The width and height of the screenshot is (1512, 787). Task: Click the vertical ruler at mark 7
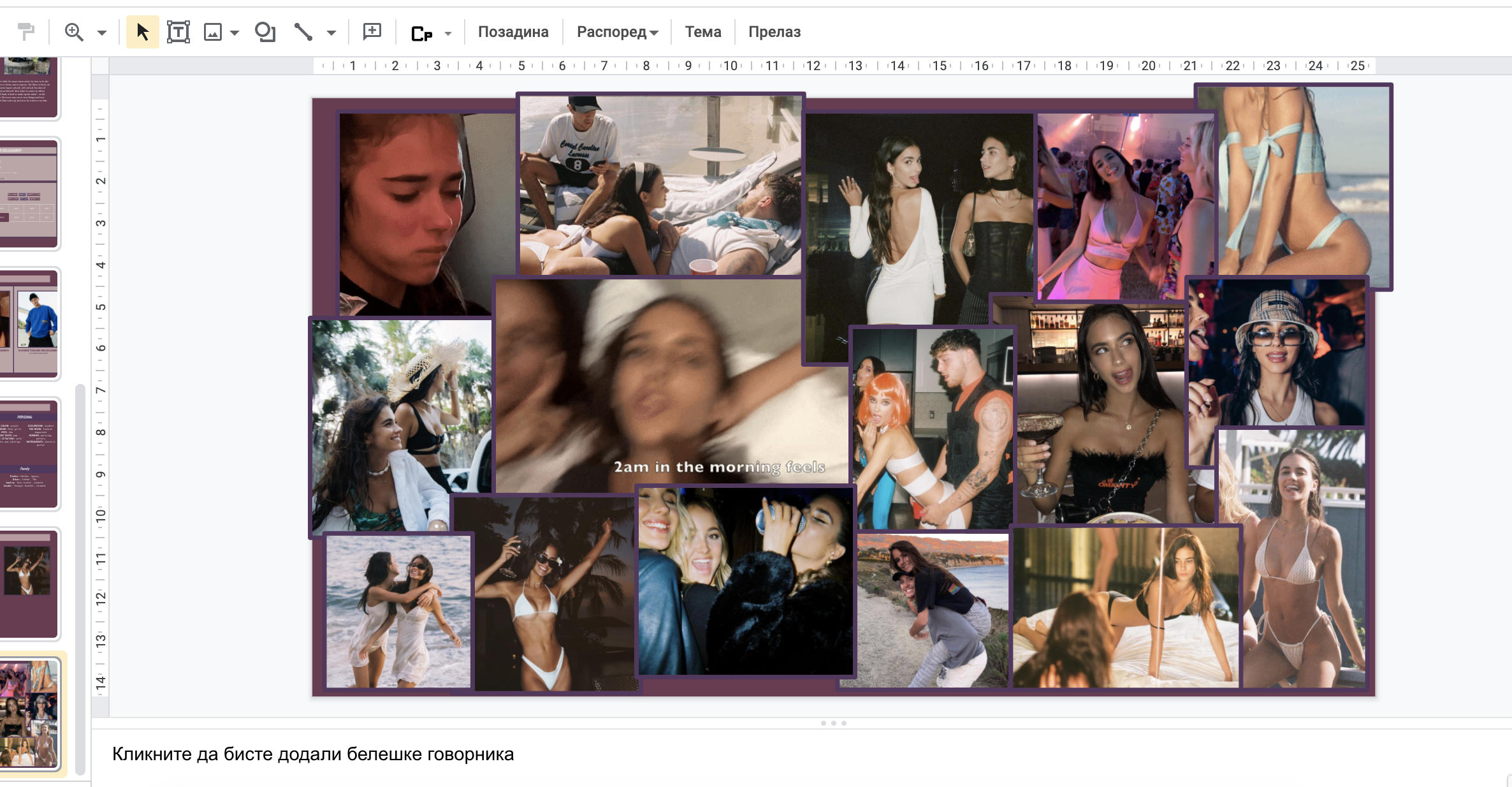click(x=100, y=390)
